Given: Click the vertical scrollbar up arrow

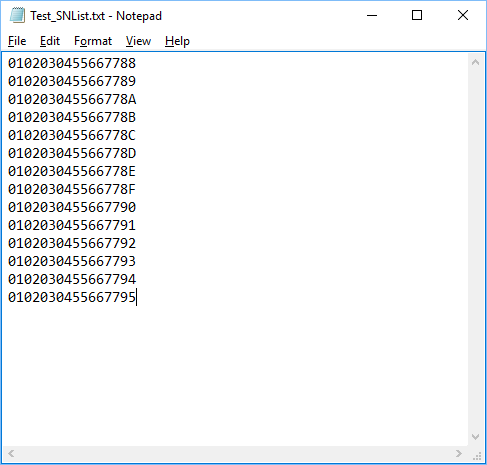Looking at the screenshot, I should click(476, 62).
